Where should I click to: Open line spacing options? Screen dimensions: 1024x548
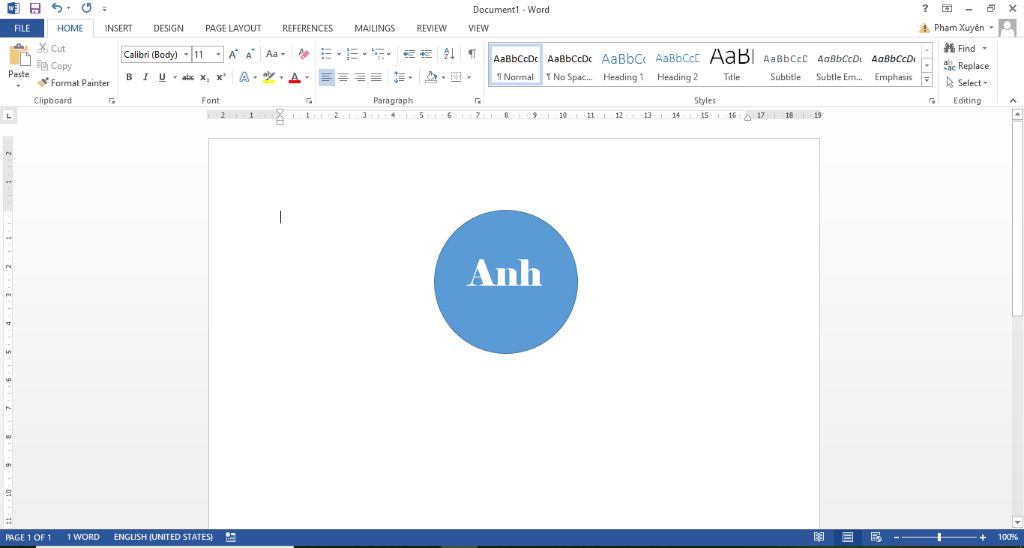403,77
